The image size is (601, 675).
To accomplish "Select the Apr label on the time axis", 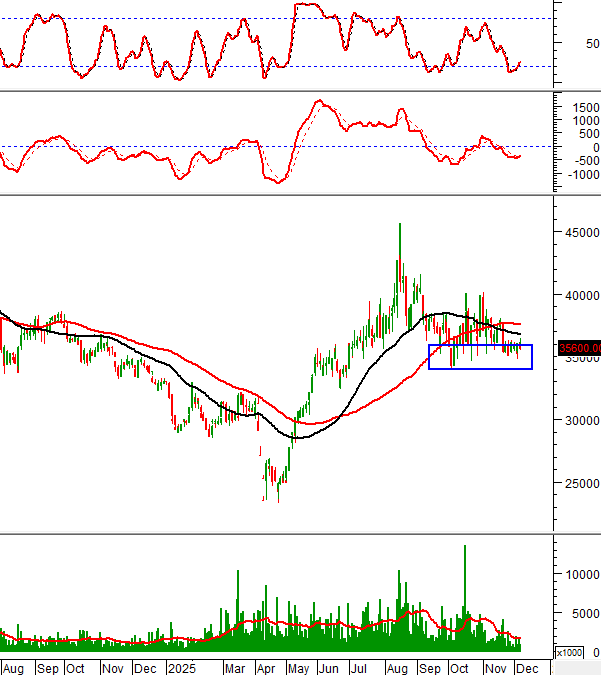I will 267,667.
